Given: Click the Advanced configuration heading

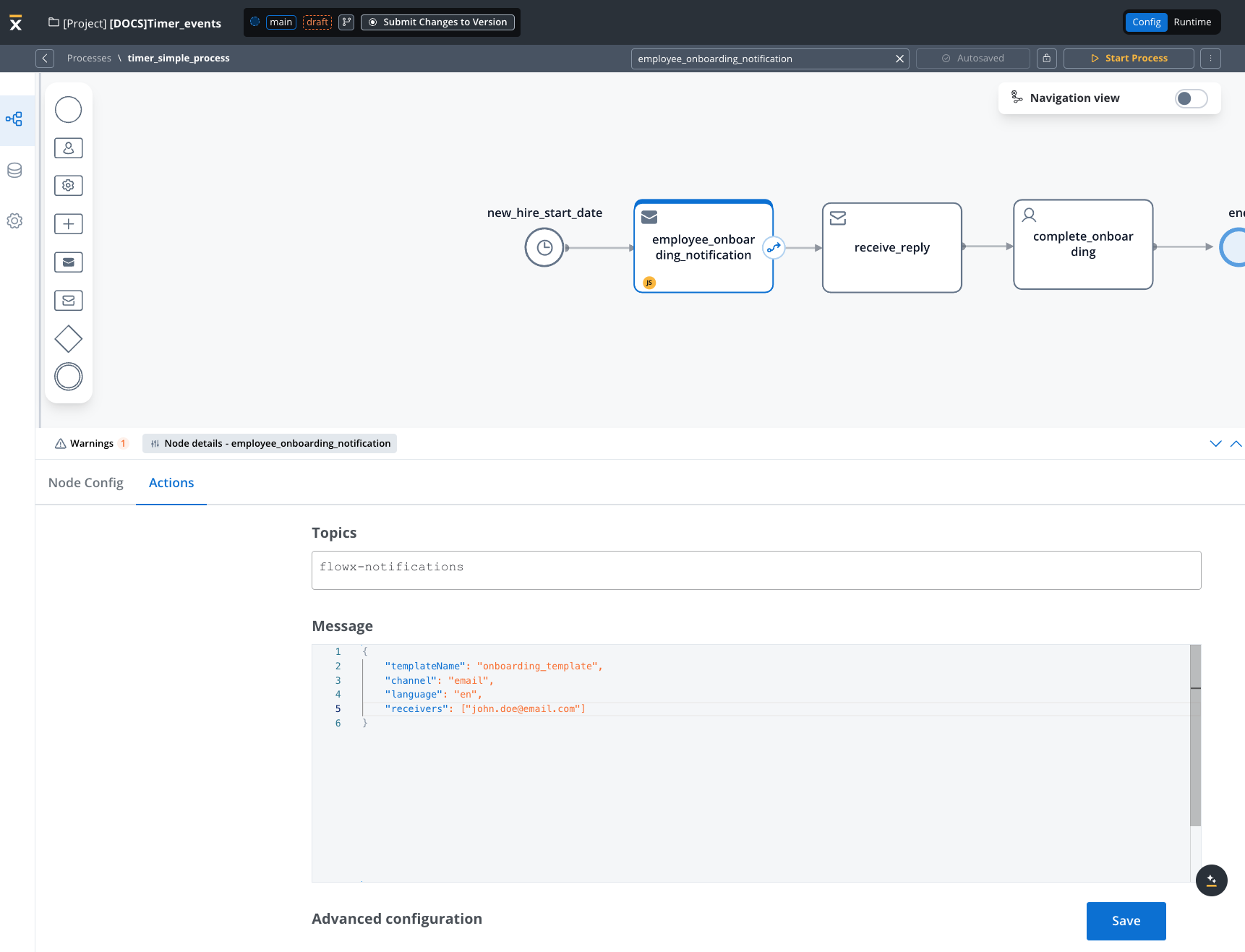Looking at the screenshot, I should 397,919.
